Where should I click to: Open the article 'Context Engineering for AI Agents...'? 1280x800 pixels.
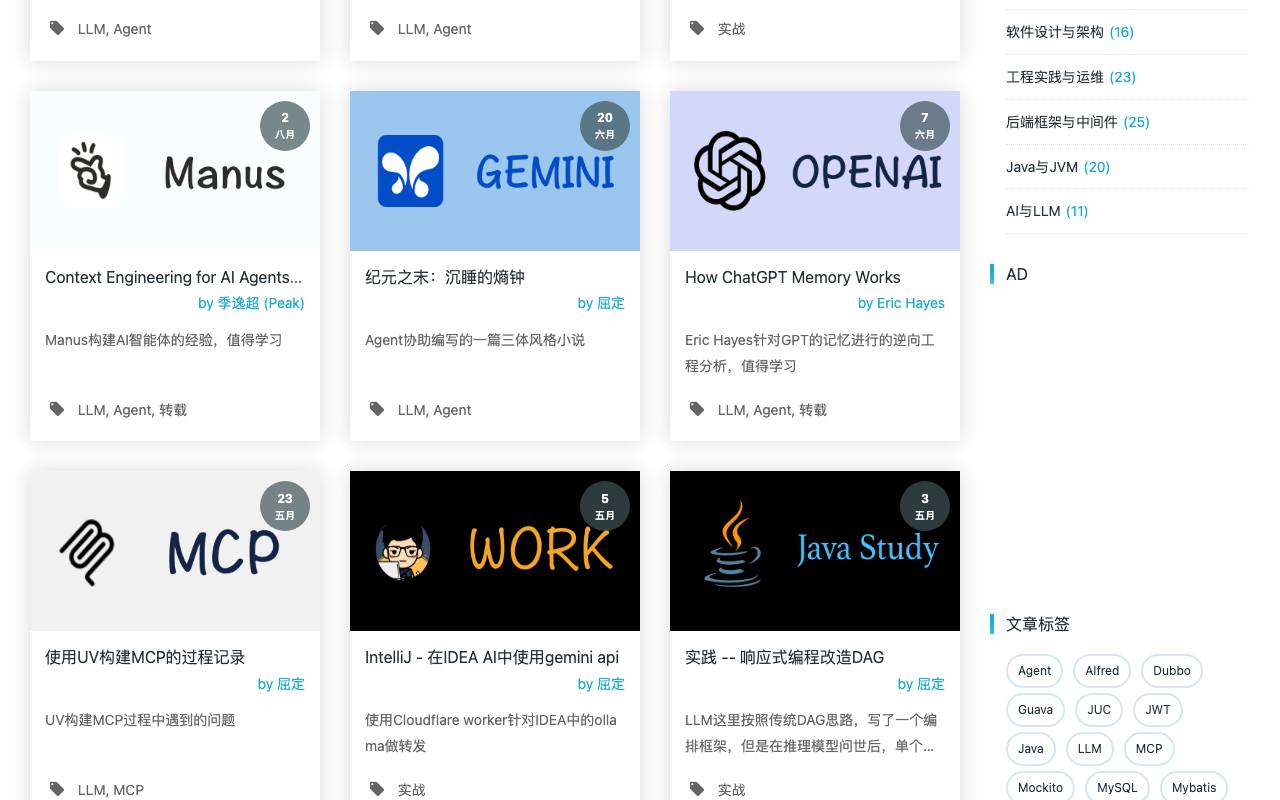tap(173, 277)
